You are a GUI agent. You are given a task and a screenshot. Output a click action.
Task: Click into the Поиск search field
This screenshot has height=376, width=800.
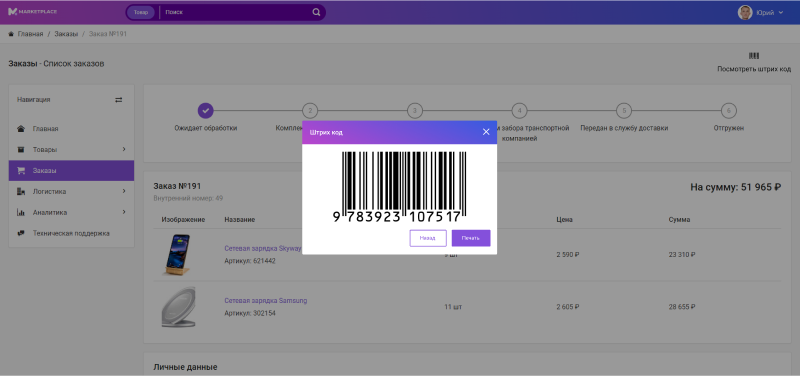237,12
